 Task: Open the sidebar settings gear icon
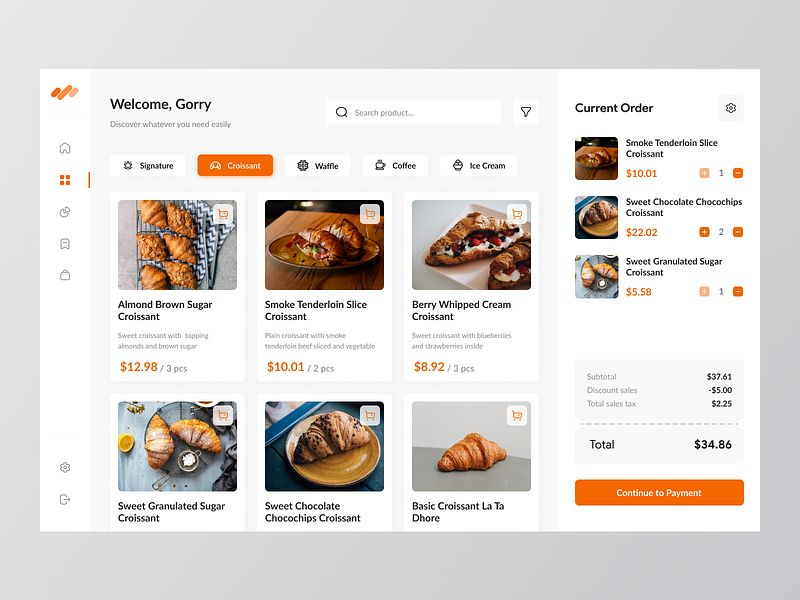[65, 467]
